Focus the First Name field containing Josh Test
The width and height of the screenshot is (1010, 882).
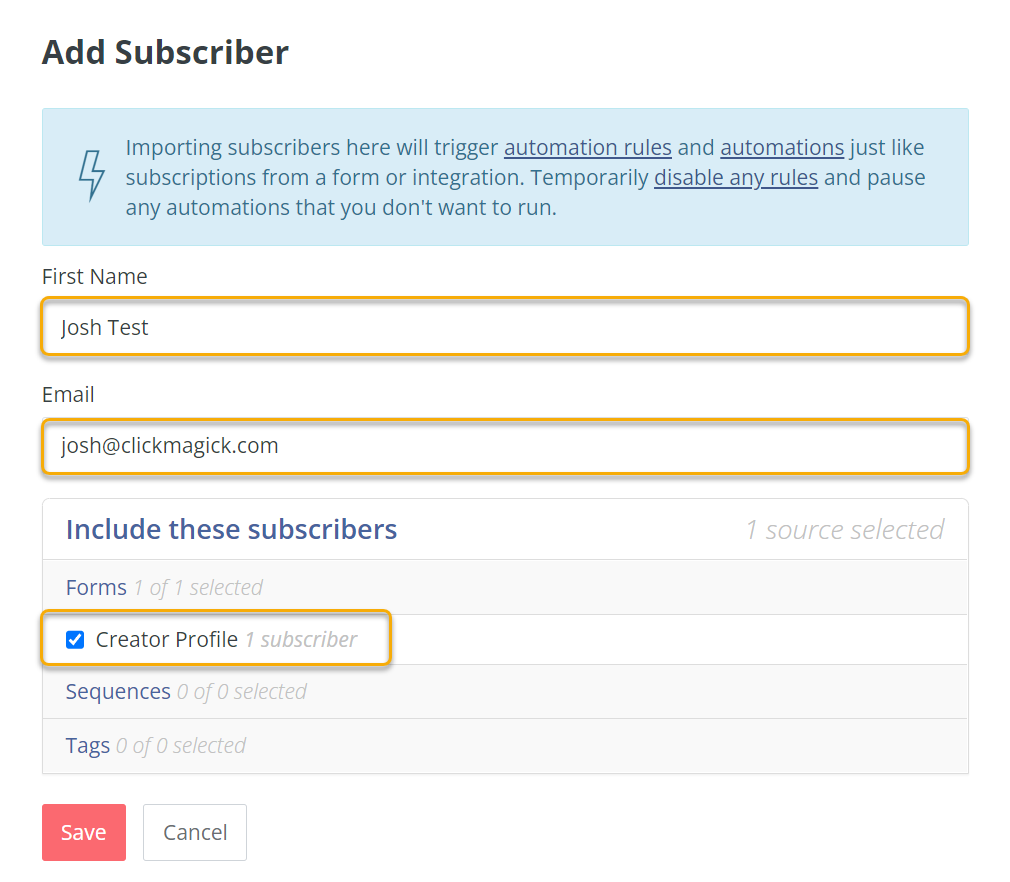pyautogui.click(x=504, y=327)
